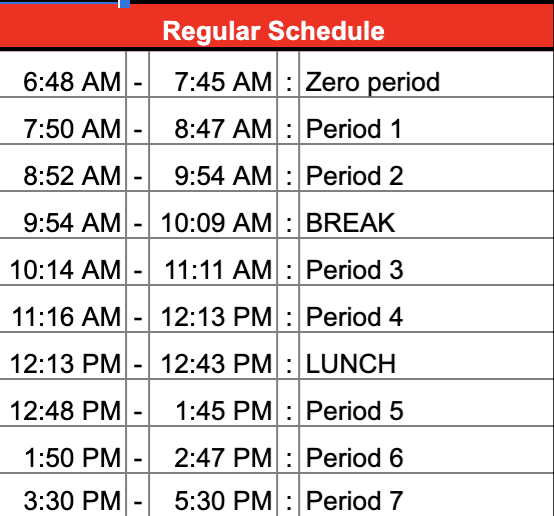Select the Period 4 cell
The image size is (554, 516).
coord(426,309)
